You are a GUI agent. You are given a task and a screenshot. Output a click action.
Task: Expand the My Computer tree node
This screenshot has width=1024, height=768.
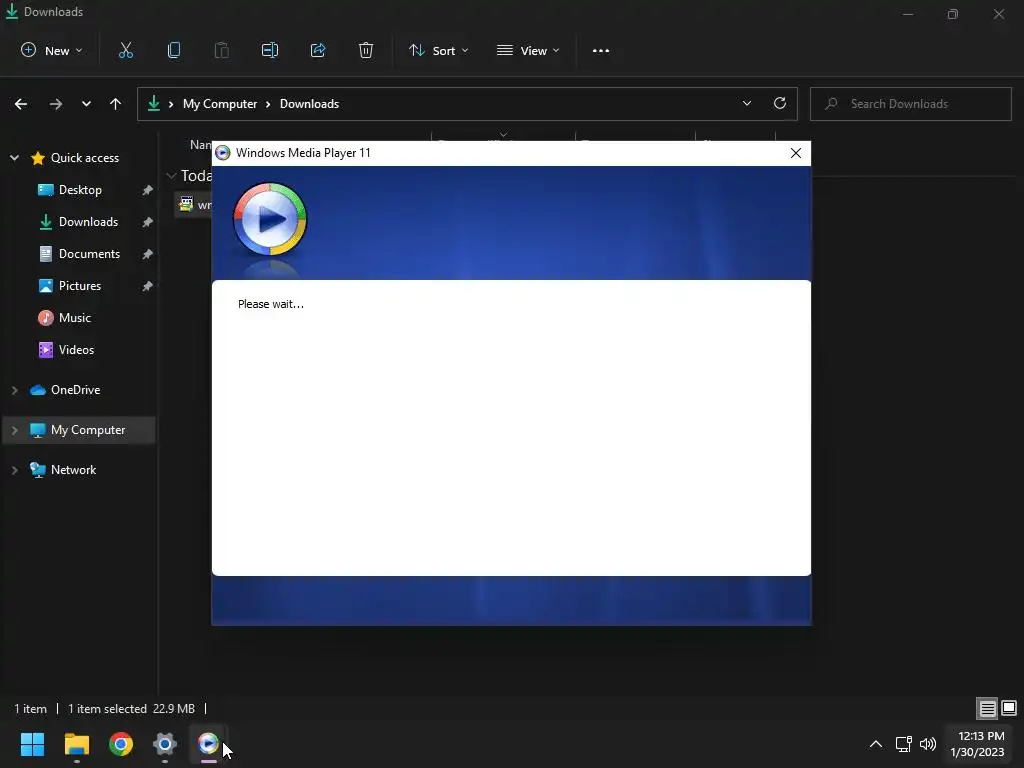pyautogui.click(x=14, y=430)
